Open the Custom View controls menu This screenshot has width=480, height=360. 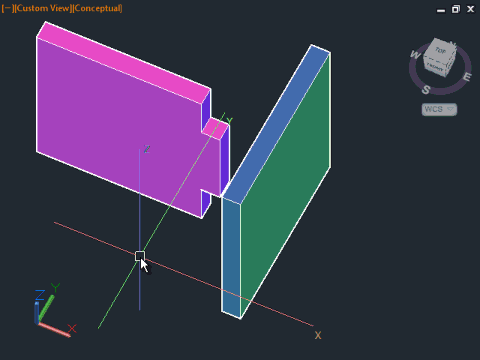[x=44, y=8]
